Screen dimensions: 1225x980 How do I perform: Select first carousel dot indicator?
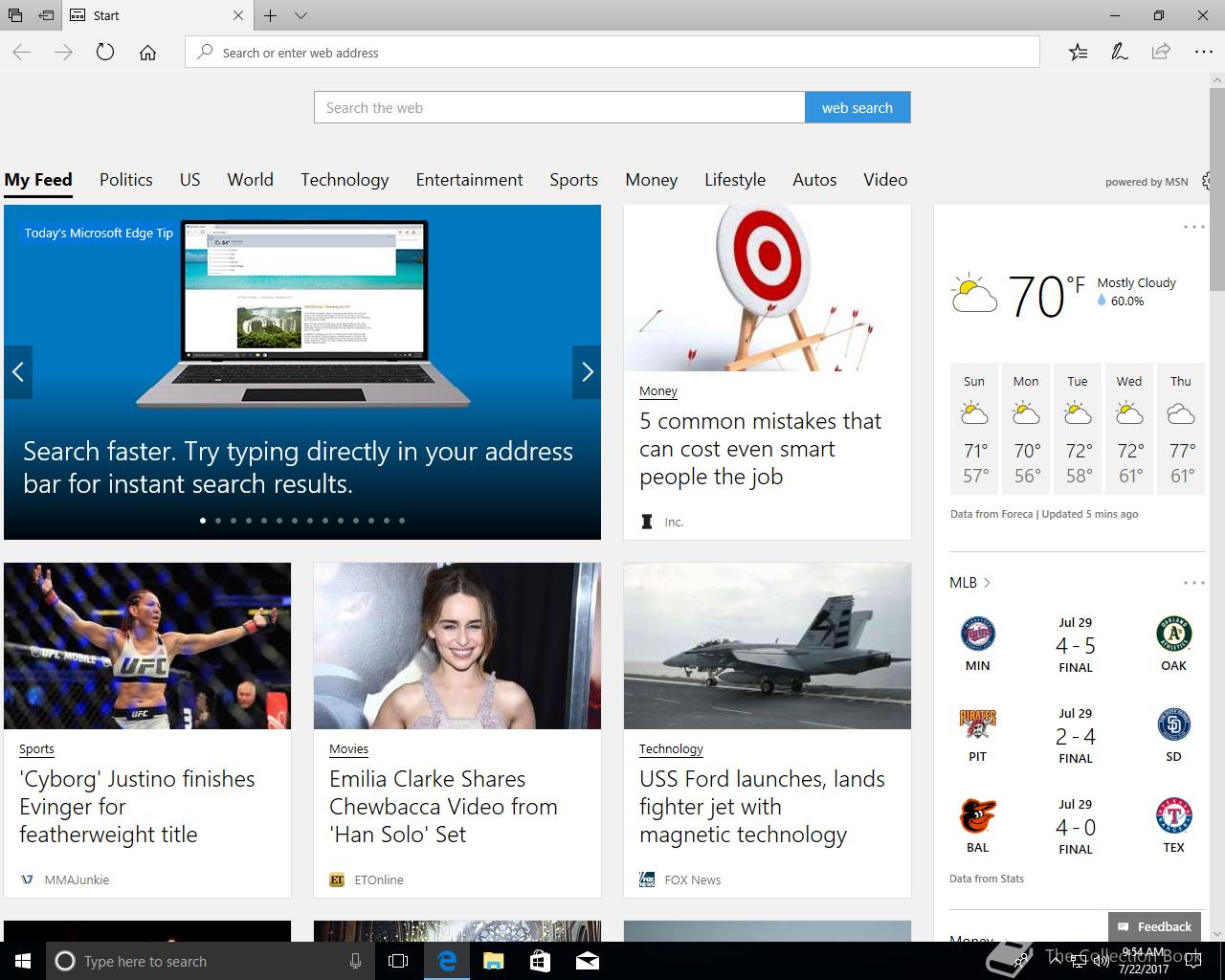(x=203, y=521)
